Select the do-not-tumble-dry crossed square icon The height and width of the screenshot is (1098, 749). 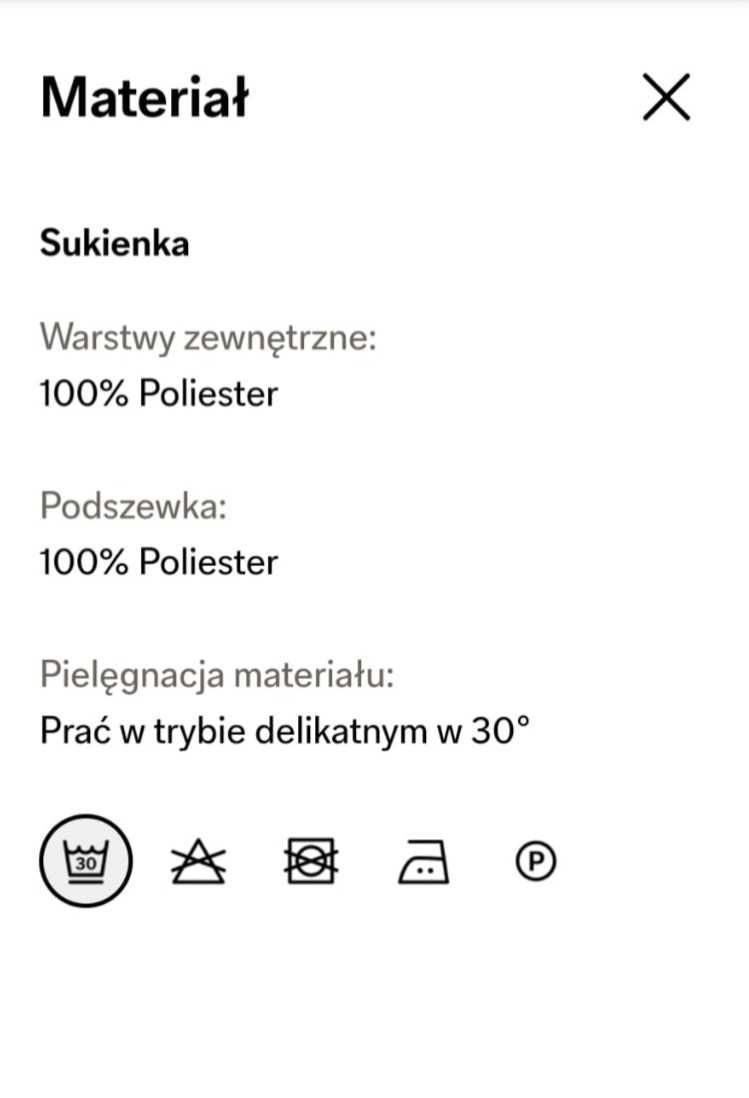[x=311, y=861]
